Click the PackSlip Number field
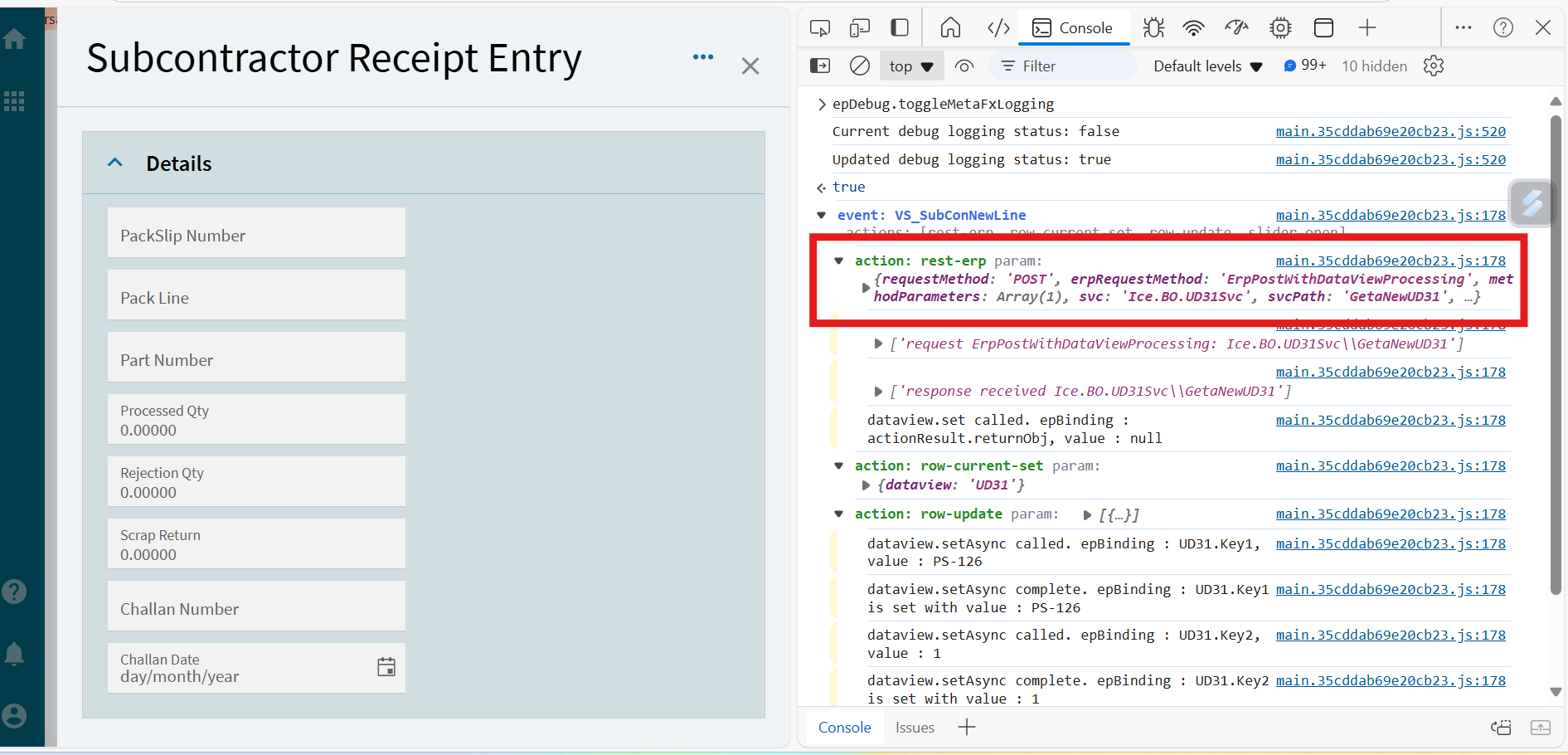Viewport: 1568px width, 755px height. pyautogui.click(x=256, y=232)
